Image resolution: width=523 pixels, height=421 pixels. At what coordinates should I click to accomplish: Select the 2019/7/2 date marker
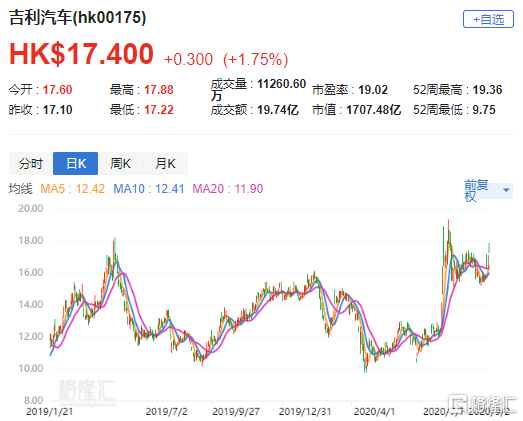coord(166,412)
